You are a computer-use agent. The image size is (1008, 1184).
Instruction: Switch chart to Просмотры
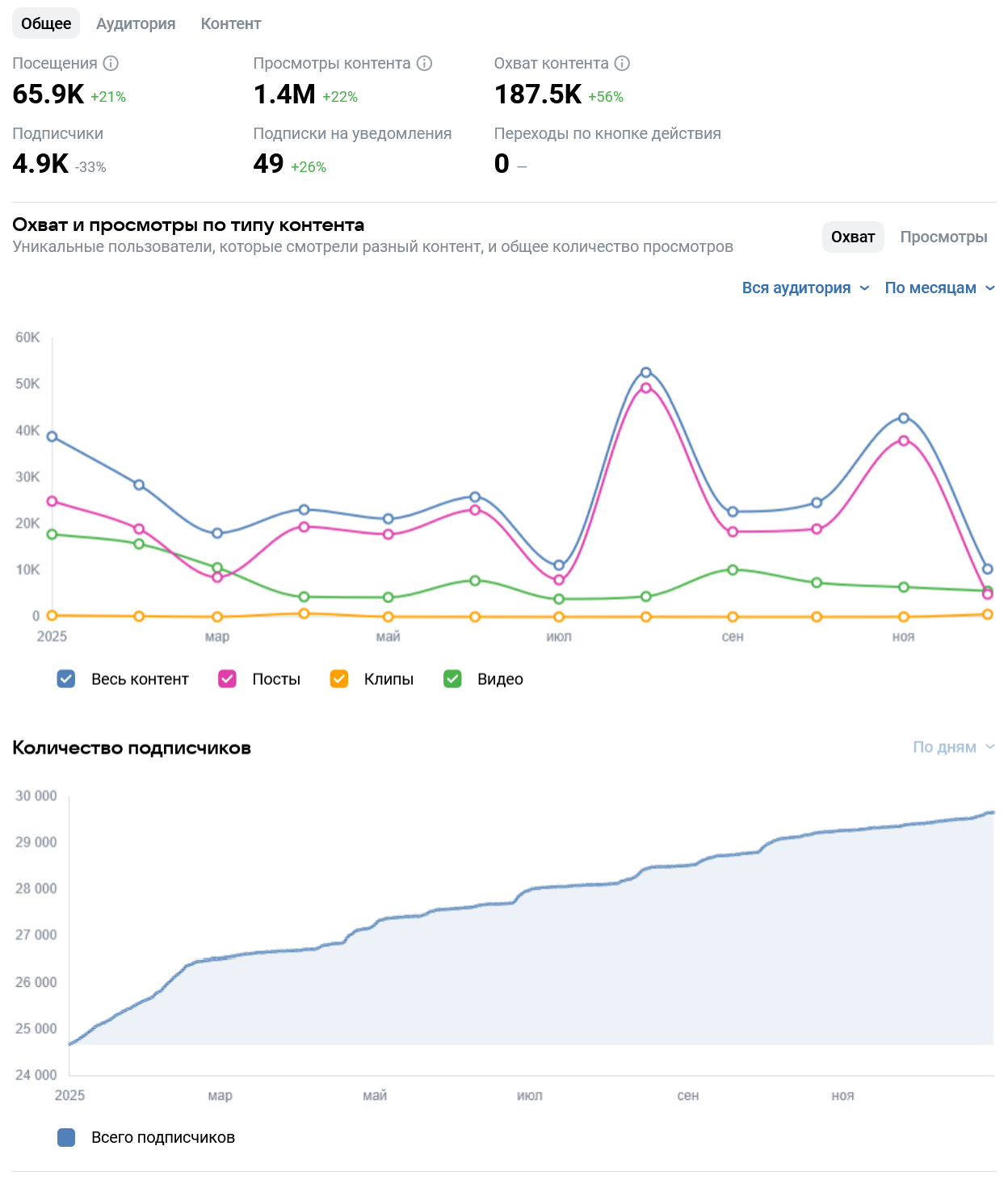click(x=943, y=237)
